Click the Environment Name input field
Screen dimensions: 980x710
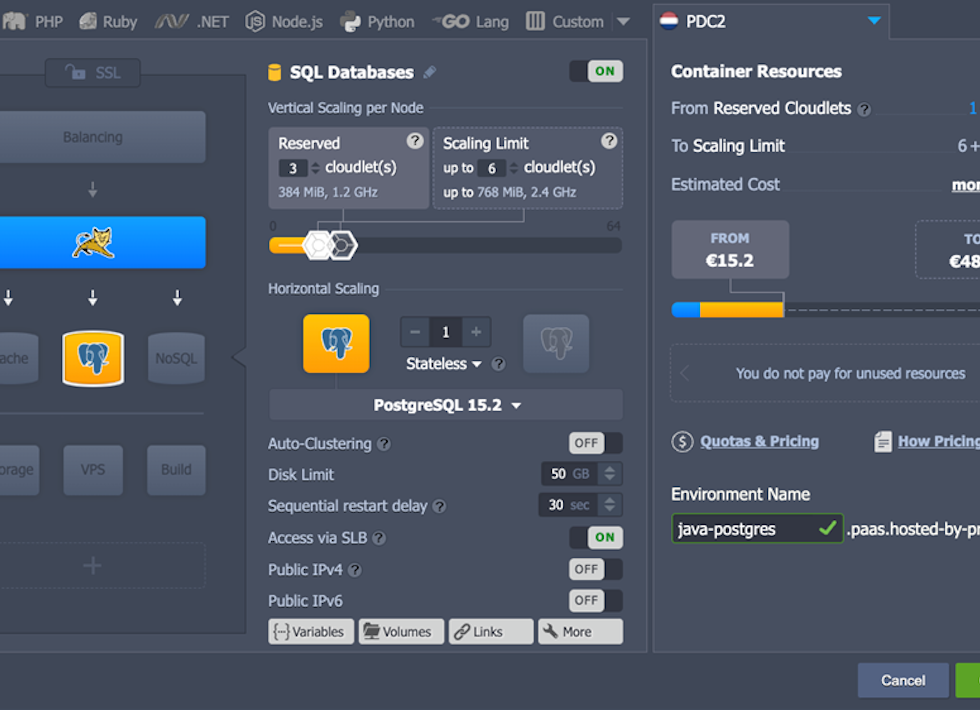tap(745, 529)
